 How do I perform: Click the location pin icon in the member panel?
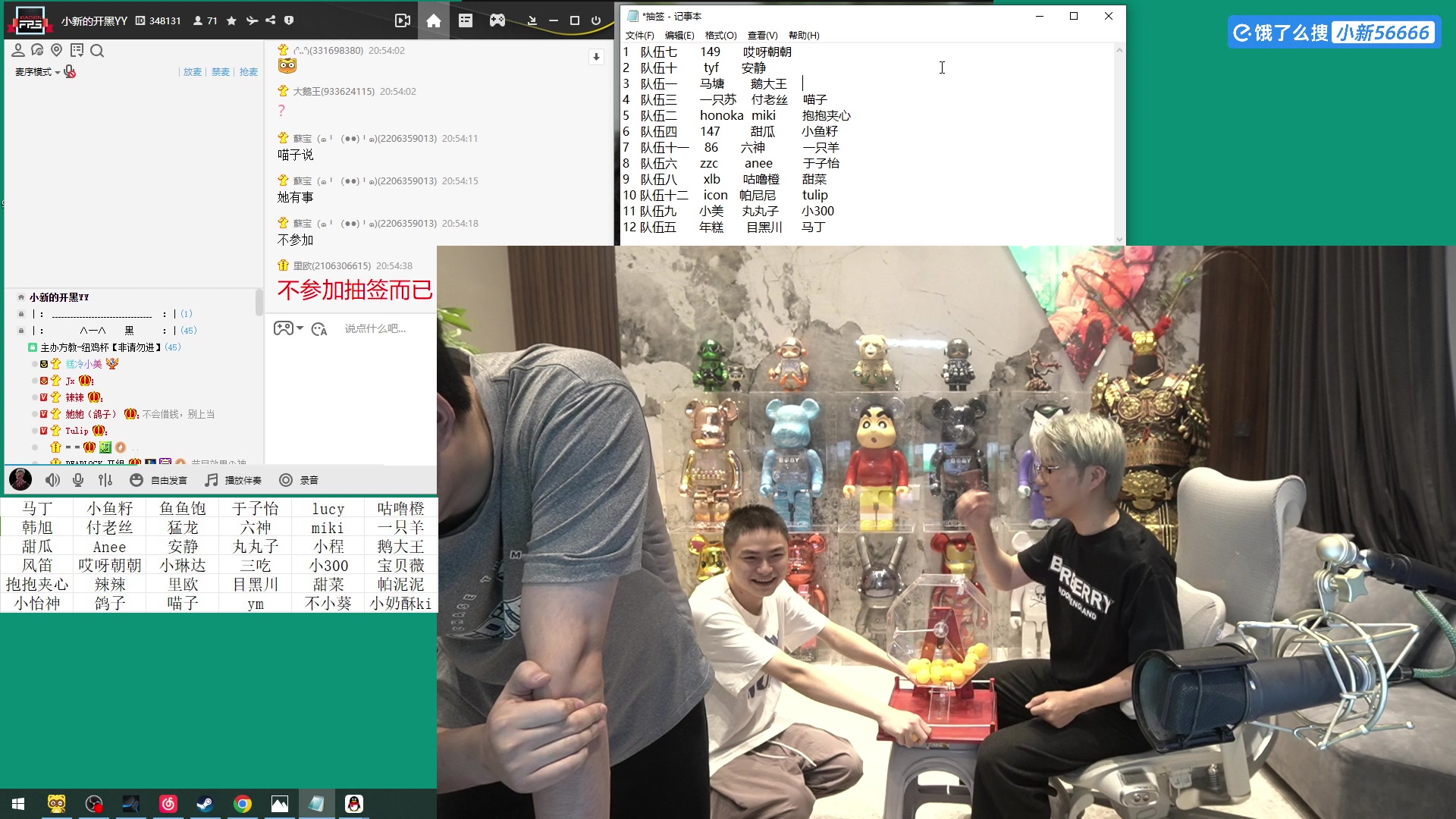[57, 51]
